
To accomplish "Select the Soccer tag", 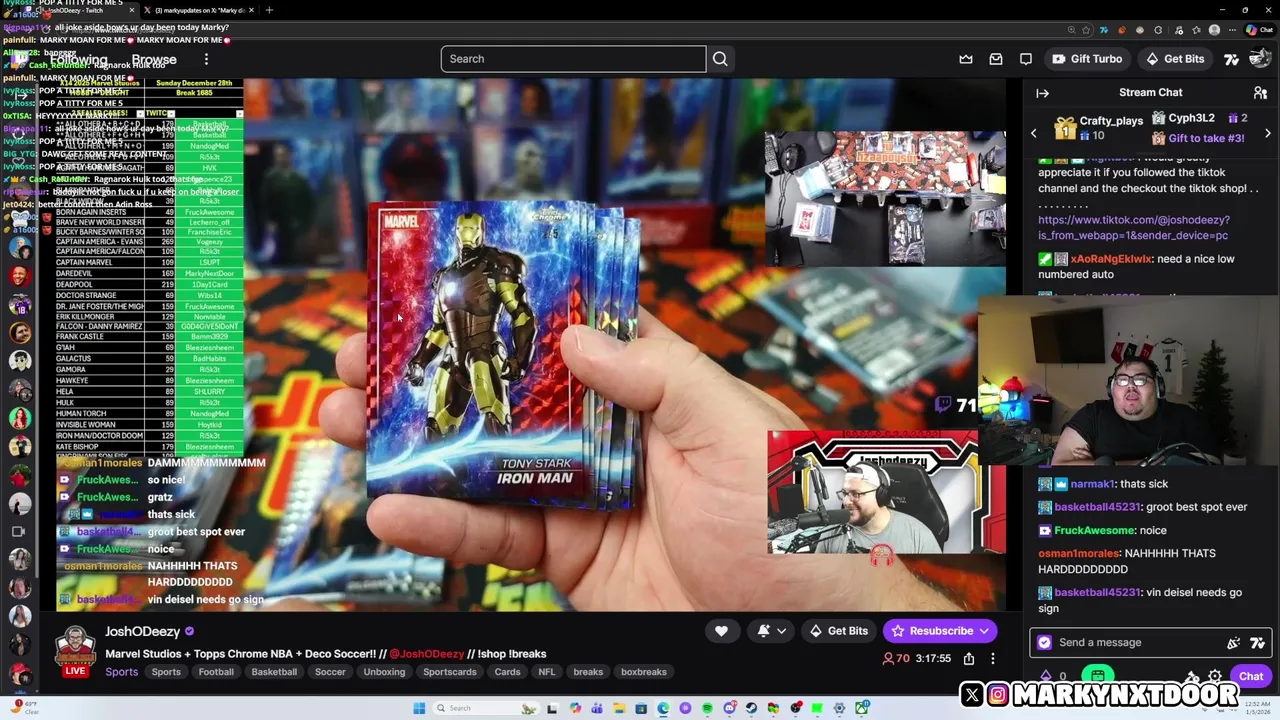I will pyautogui.click(x=330, y=672).
